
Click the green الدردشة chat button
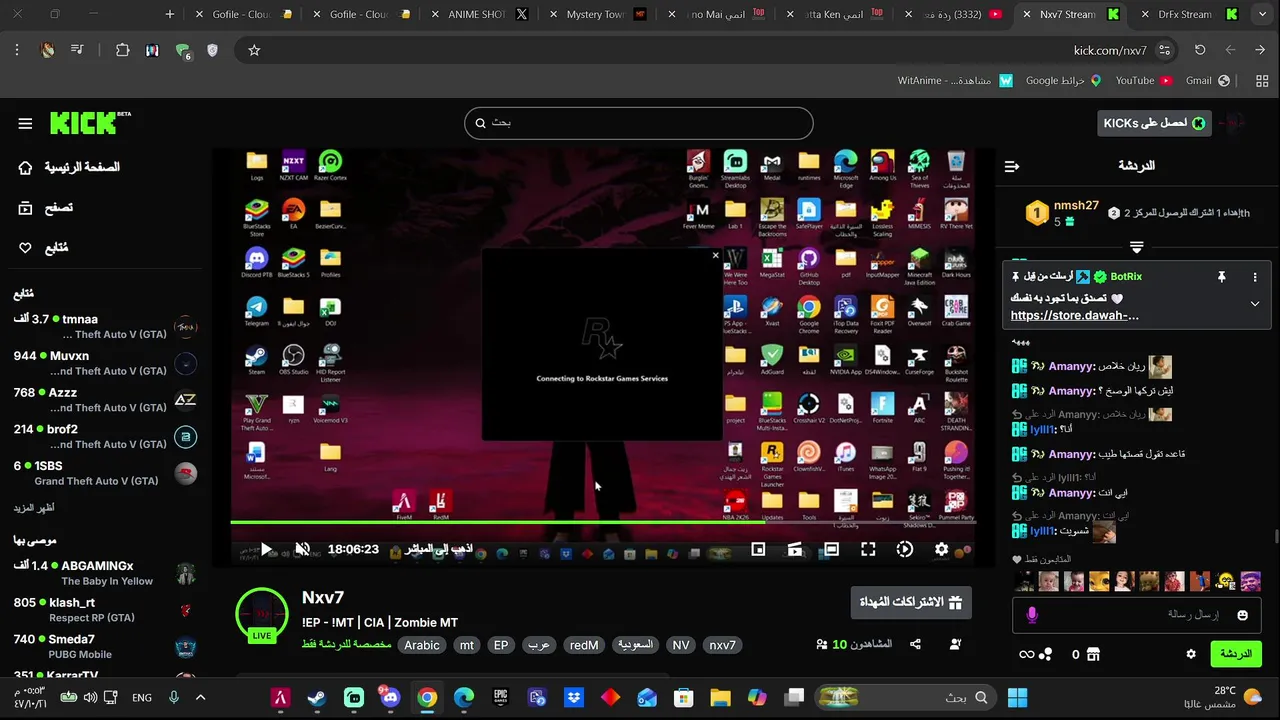tap(1236, 654)
